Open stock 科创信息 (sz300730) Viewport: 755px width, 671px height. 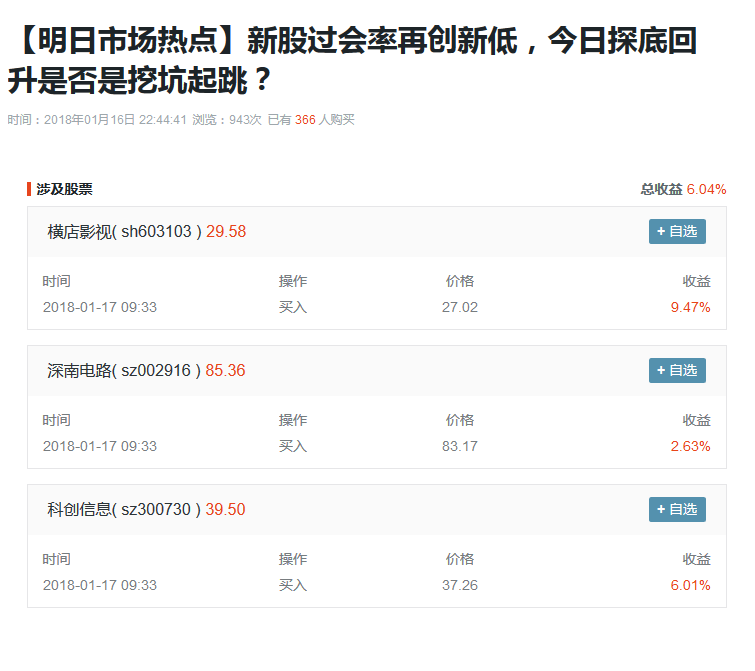coord(124,509)
